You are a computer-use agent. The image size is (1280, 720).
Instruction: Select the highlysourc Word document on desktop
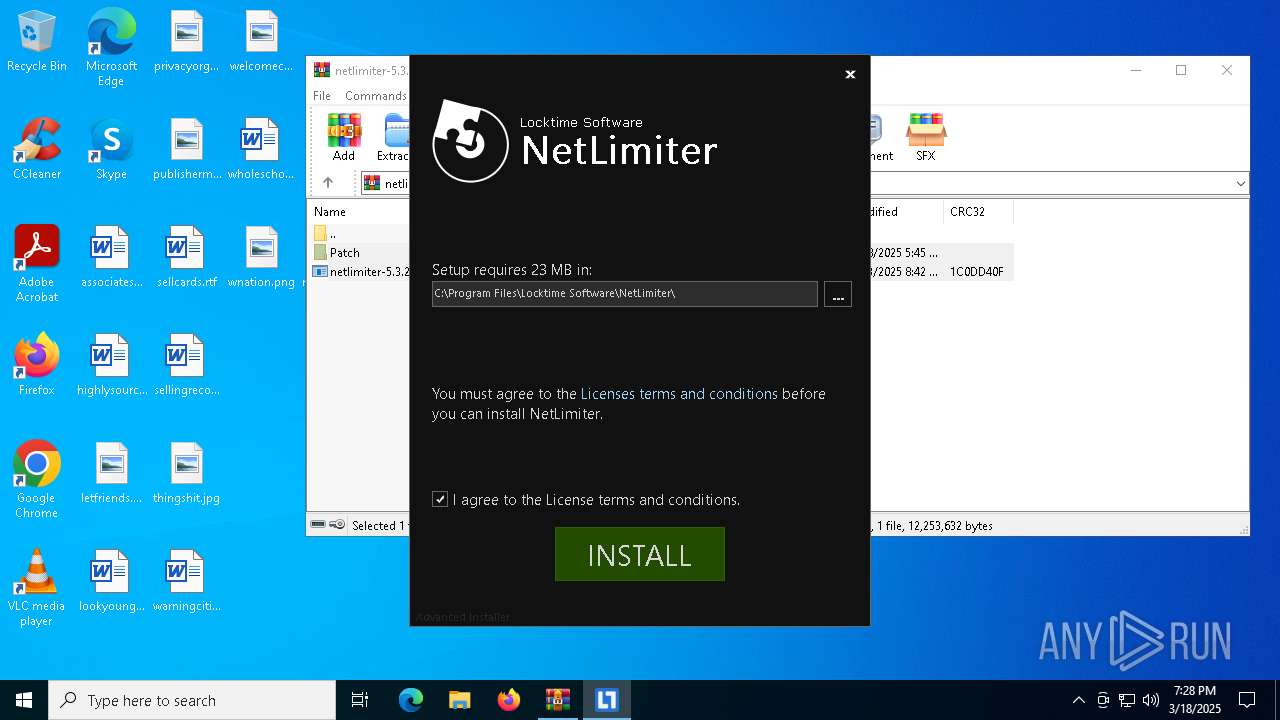click(x=111, y=365)
